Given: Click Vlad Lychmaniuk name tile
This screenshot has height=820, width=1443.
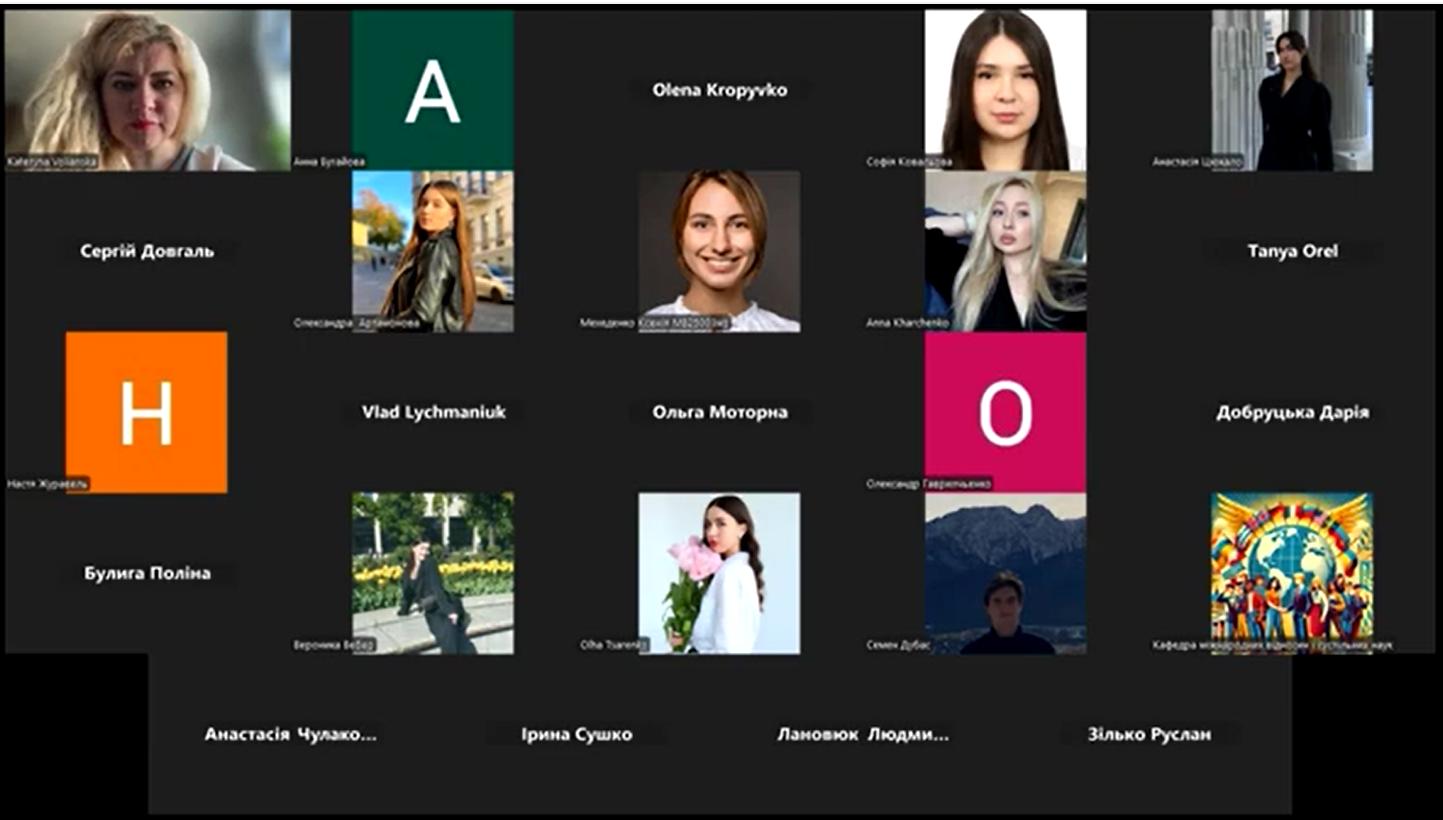Looking at the screenshot, I should [x=433, y=412].
